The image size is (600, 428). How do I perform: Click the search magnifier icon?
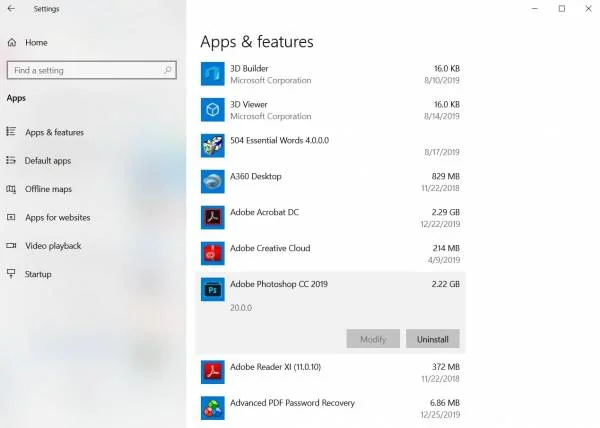(x=168, y=70)
